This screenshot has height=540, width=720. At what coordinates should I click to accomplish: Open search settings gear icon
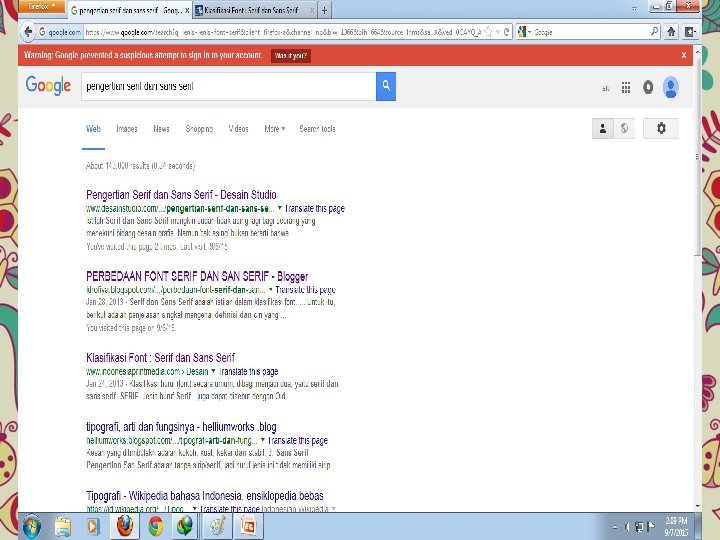click(x=661, y=128)
